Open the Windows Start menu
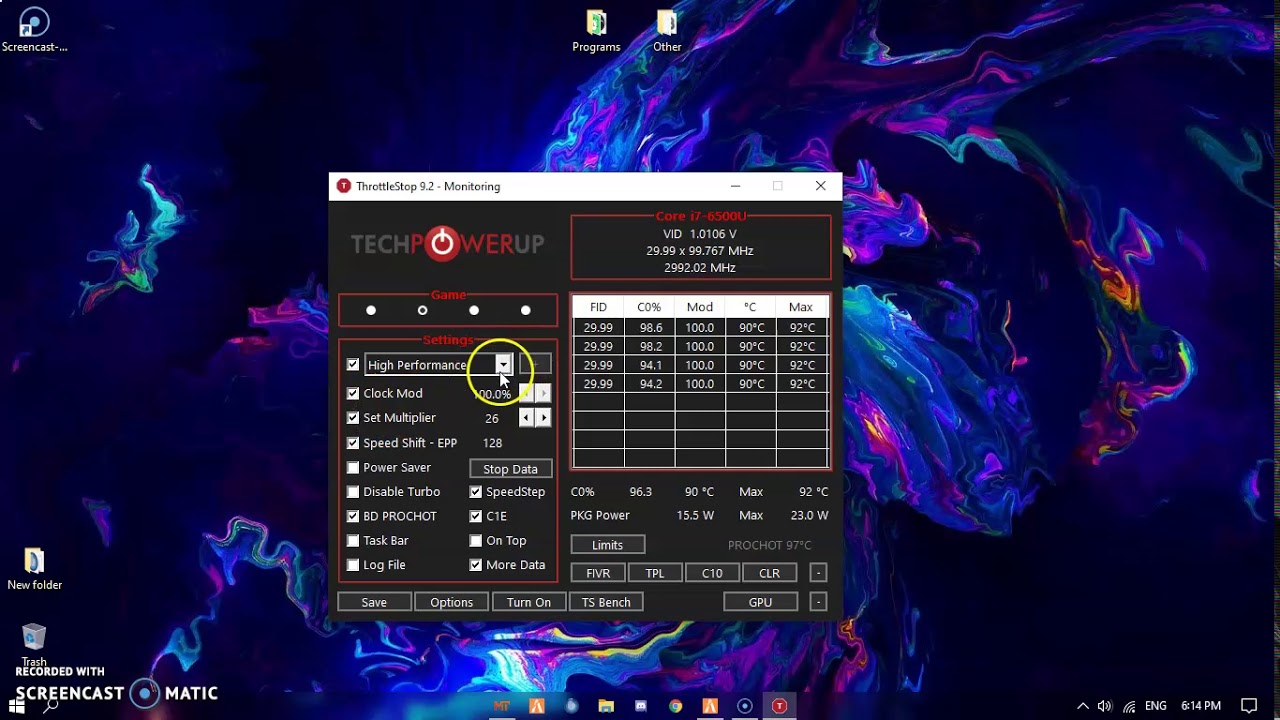1280x720 pixels. point(16,706)
